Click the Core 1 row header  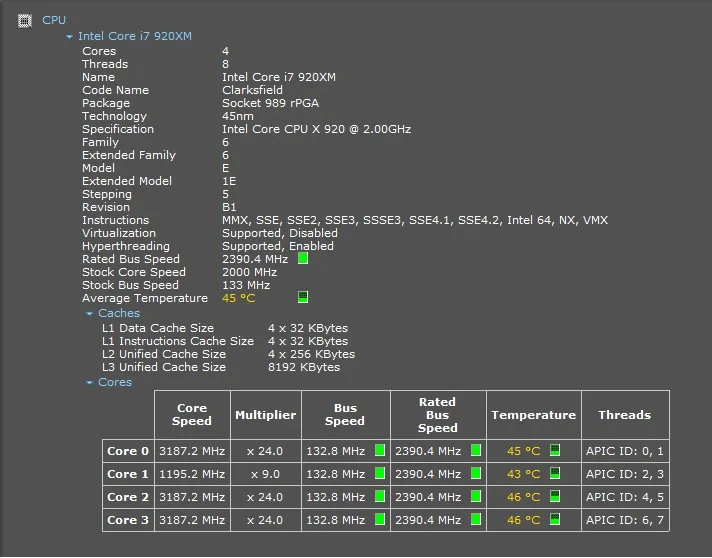(x=128, y=474)
